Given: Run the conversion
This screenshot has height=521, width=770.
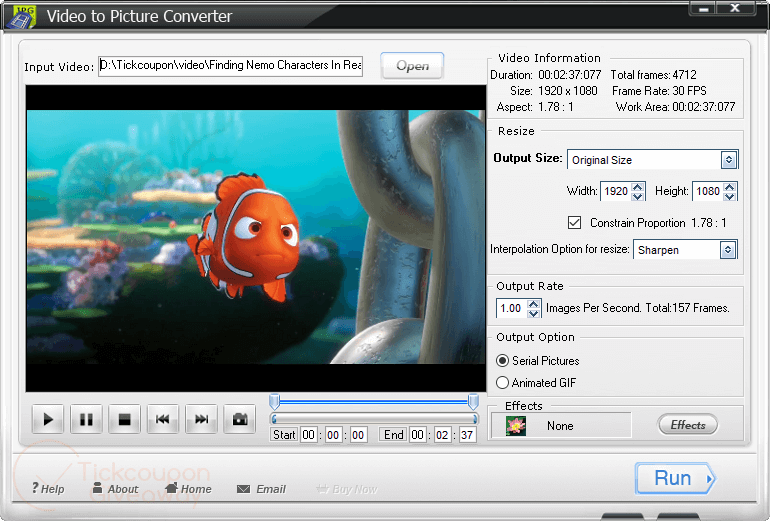Looking at the screenshot, I should click(676, 478).
